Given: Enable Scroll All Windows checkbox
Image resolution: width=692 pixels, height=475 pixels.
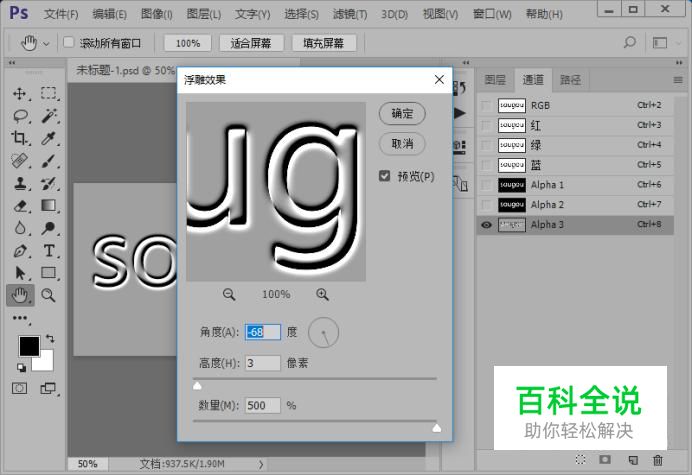Looking at the screenshot, I should [68, 42].
